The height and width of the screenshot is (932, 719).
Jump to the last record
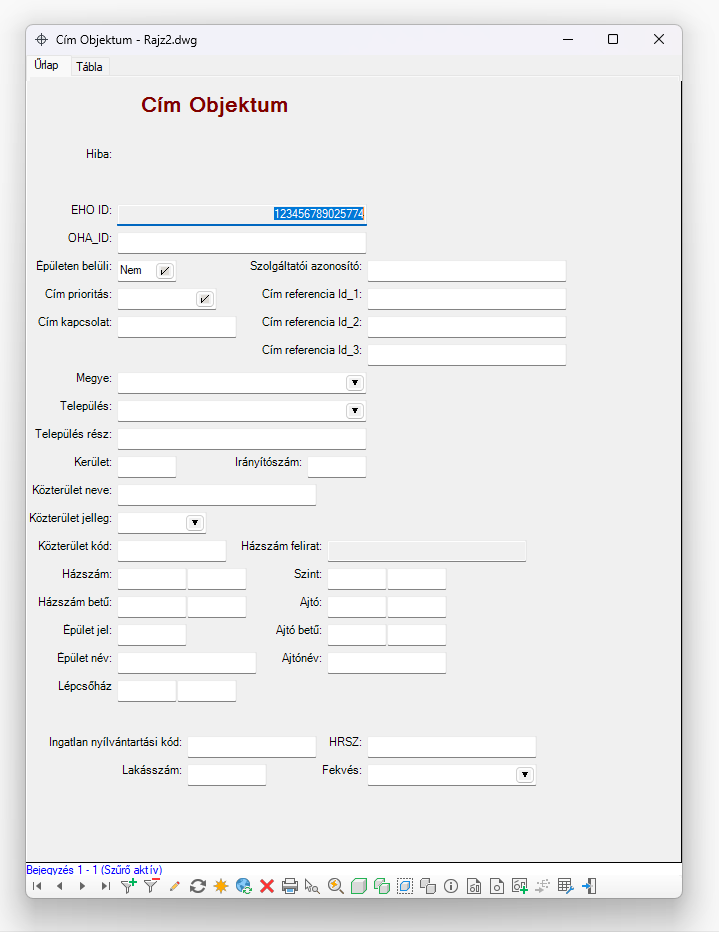(x=106, y=886)
